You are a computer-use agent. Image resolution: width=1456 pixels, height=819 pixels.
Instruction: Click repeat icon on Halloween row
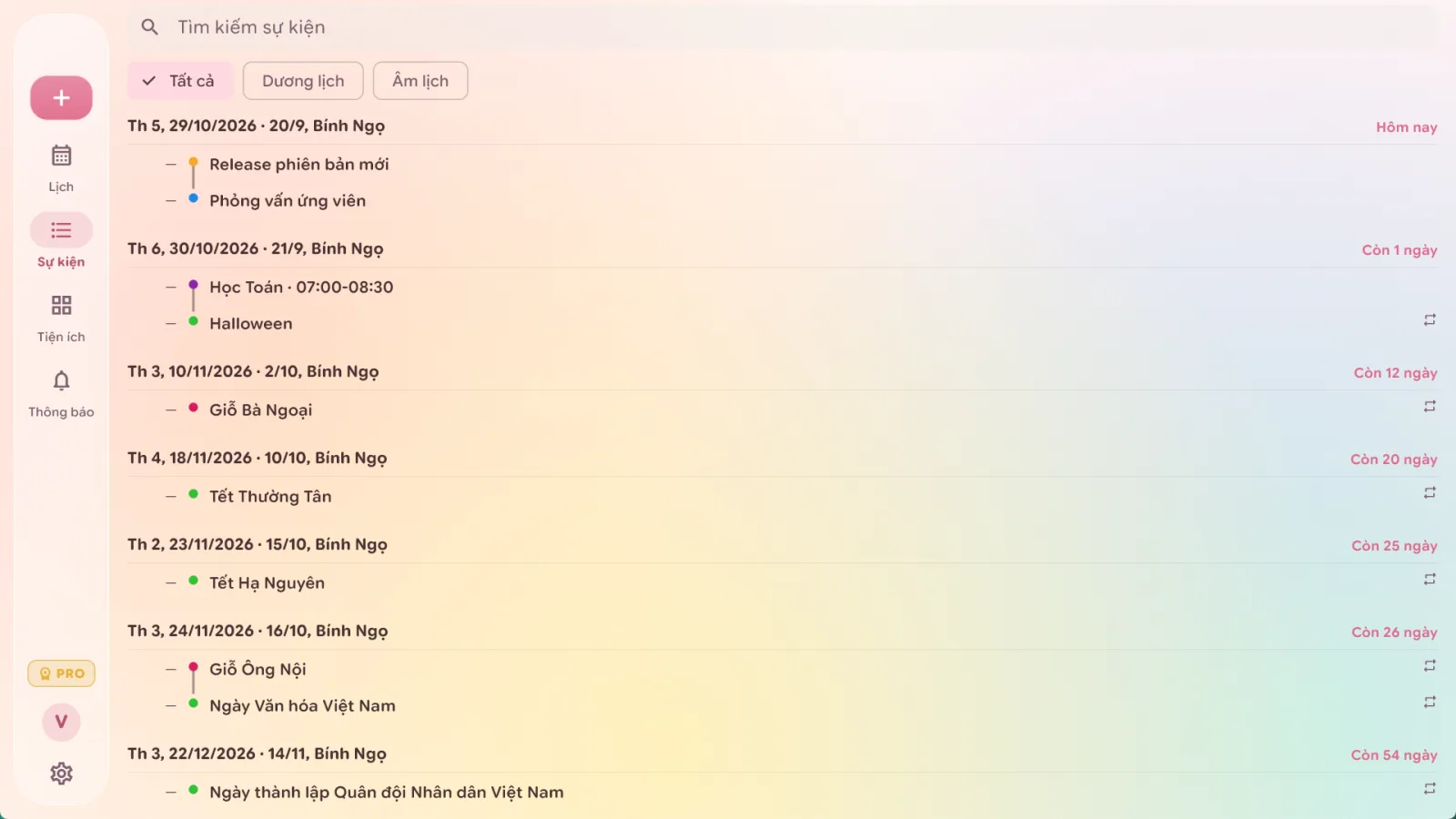(1430, 319)
